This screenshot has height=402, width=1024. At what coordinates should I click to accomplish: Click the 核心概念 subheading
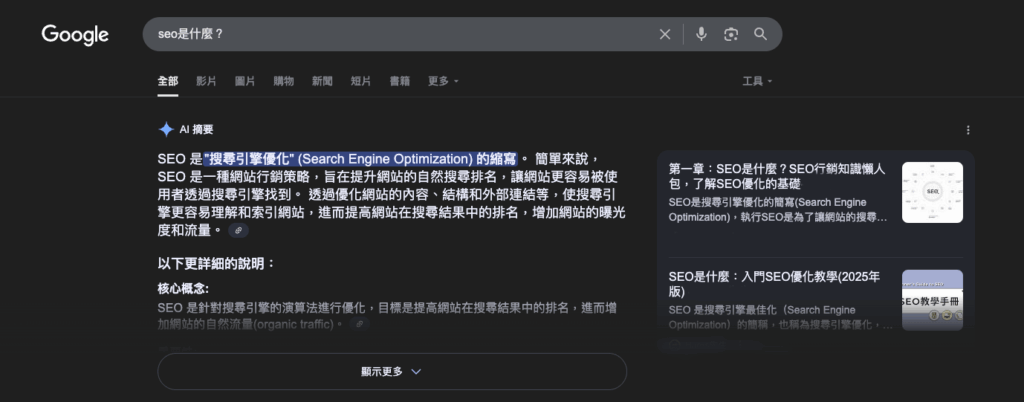(183, 288)
